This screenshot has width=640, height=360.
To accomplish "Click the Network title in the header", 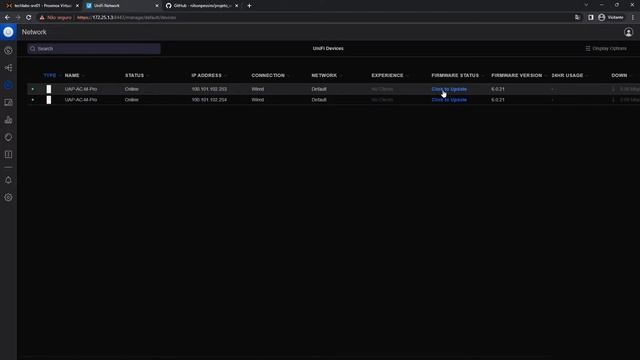I will click(x=34, y=32).
